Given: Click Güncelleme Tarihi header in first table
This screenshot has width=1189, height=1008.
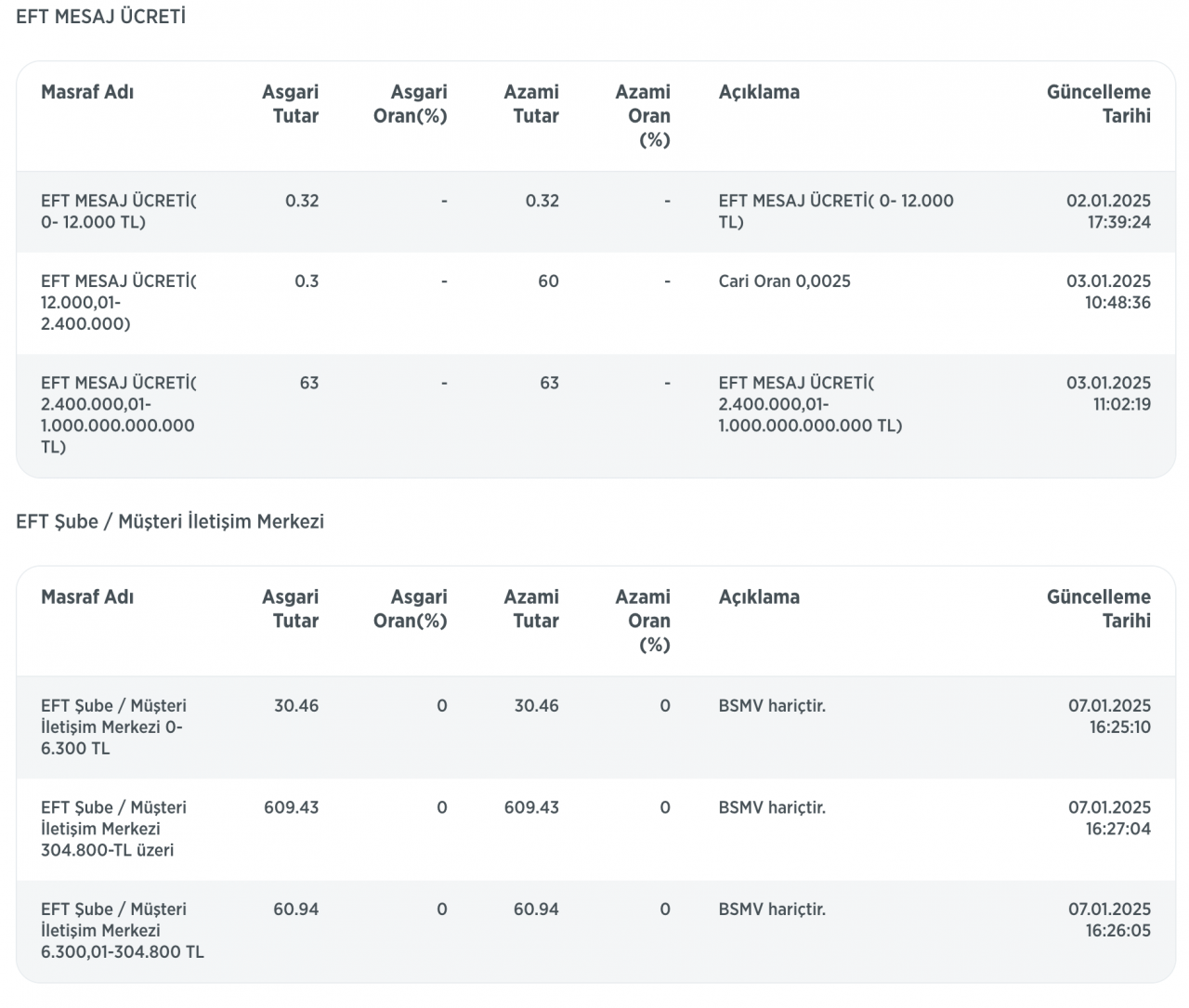Looking at the screenshot, I should pos(1098,104).
